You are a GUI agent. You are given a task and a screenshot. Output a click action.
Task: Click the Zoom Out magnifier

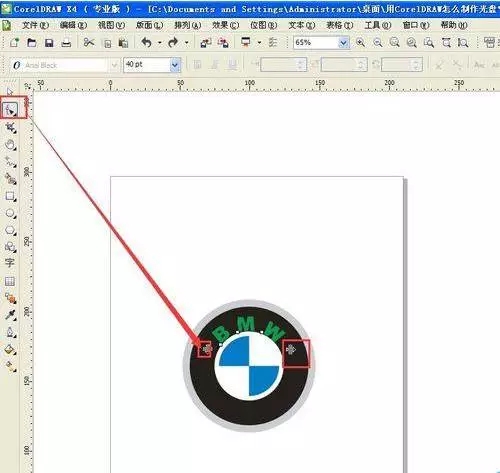pyautogui.click(x=377, y=42)
